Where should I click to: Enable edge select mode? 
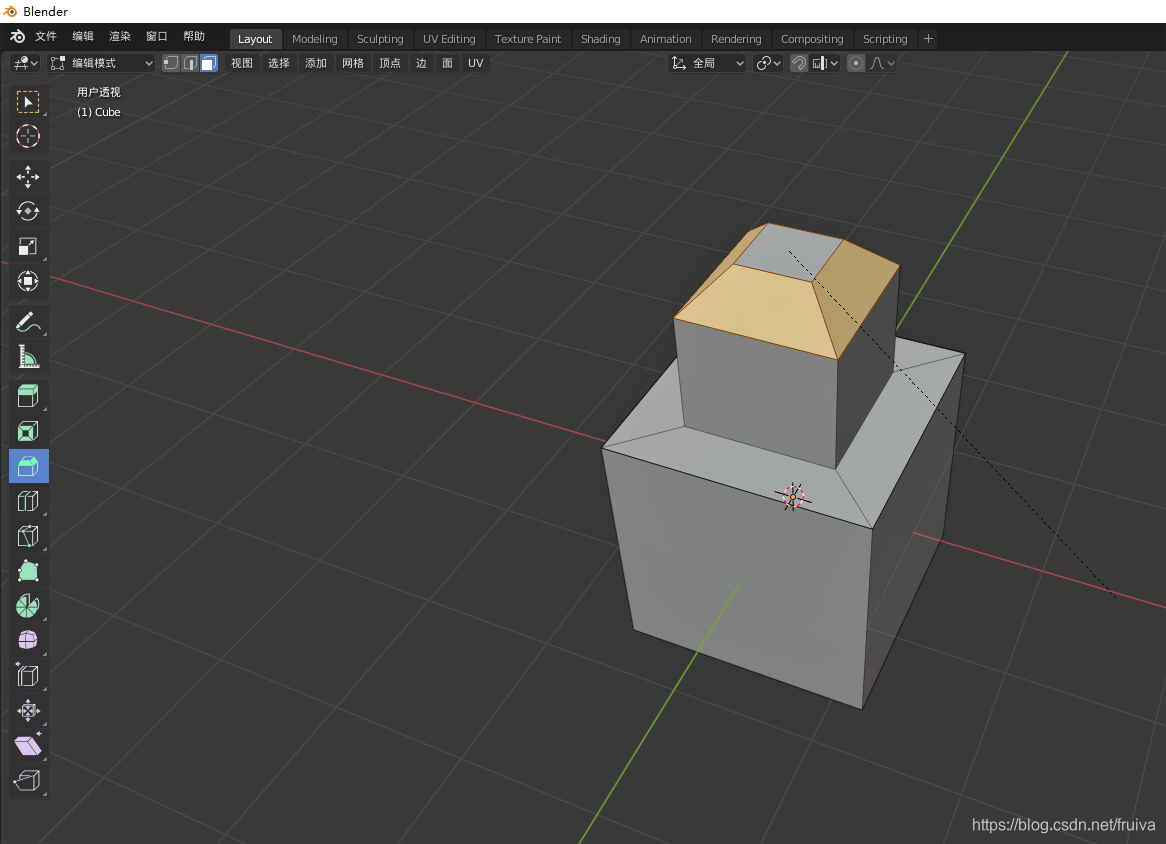(190, 63)
